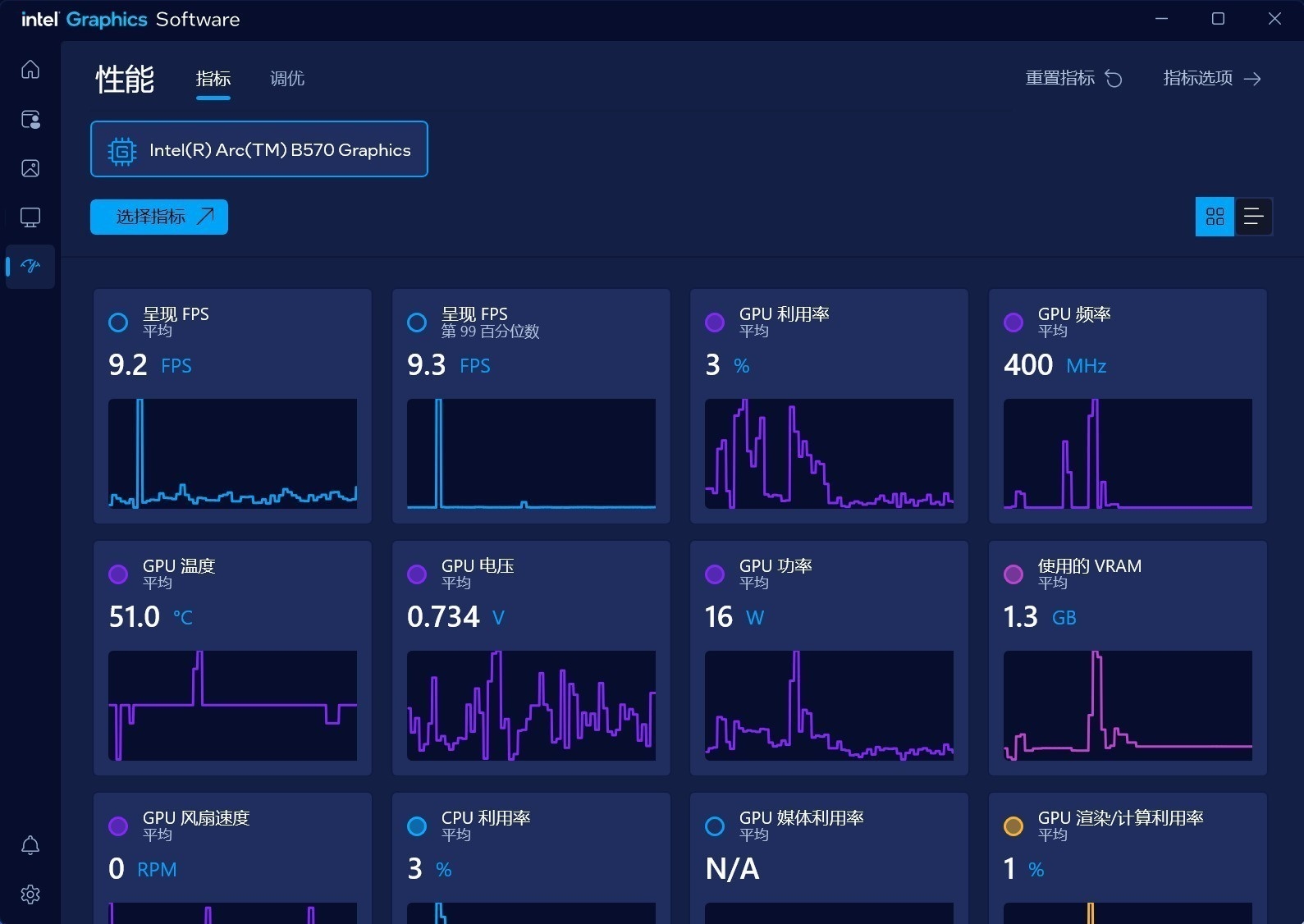This screenshot has width=1304, height=924.
Task: Open the settings gear icon
Action: 30,894
